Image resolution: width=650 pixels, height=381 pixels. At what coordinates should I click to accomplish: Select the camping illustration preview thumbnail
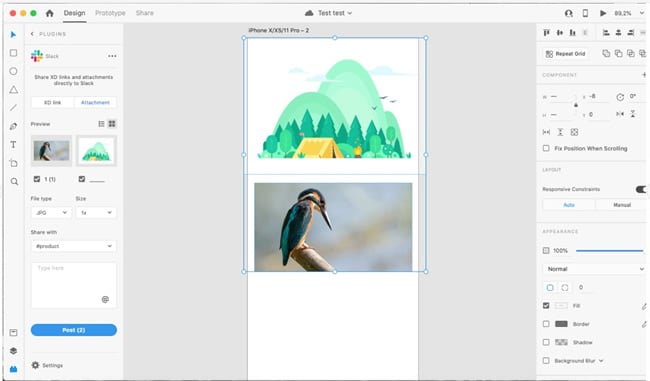tap(96, 150)
